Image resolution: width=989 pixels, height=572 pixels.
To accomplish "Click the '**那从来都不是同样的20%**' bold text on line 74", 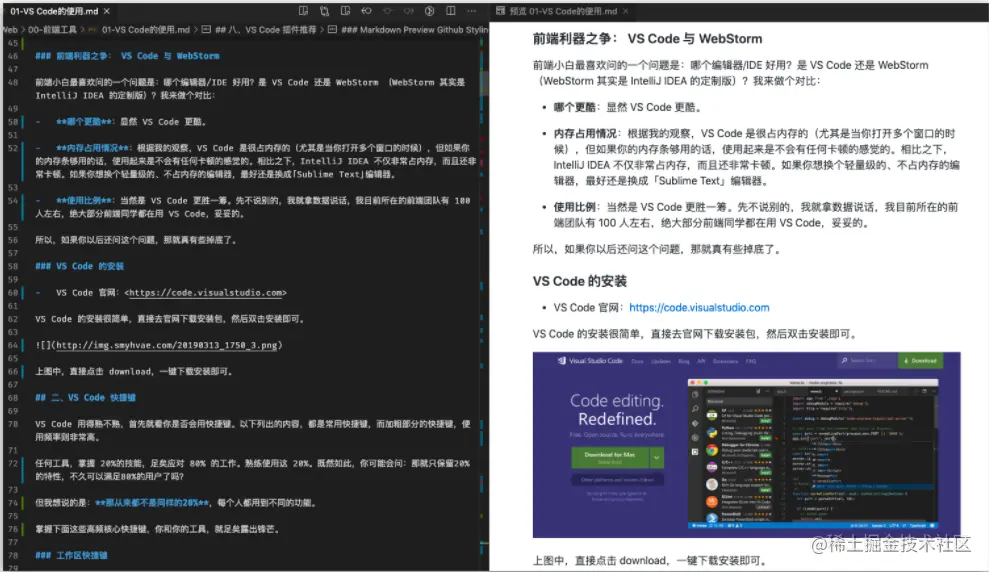I will (152, 503).
